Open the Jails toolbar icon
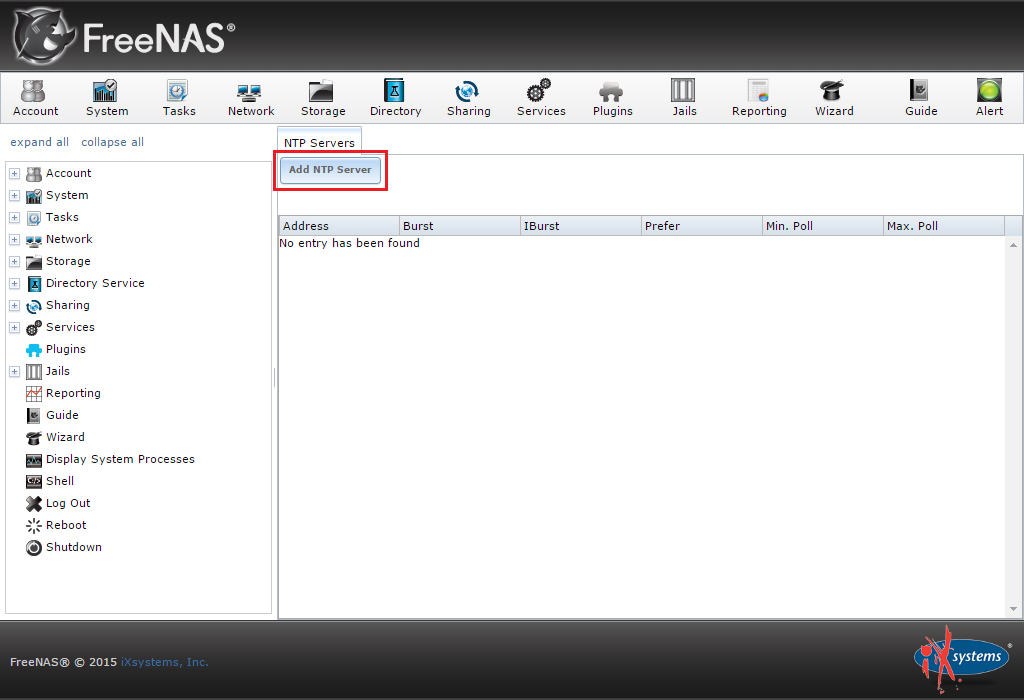The width and height of the screenshot is (1024, 700). point(684,98)
